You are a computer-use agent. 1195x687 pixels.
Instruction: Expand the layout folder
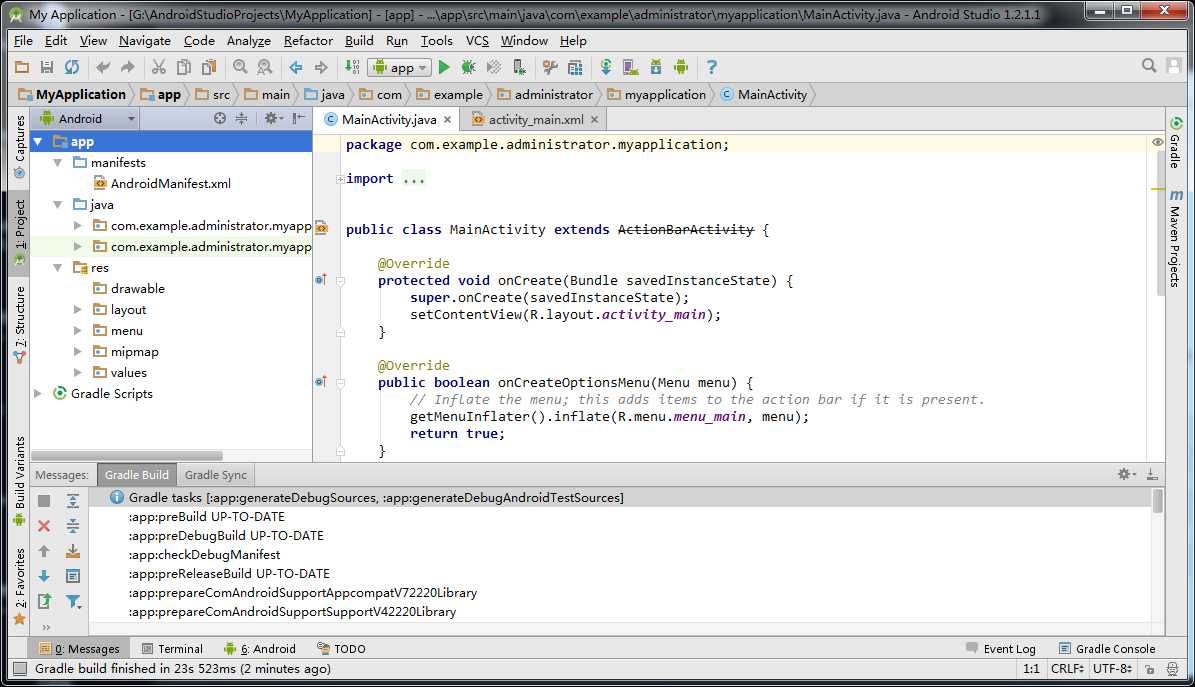78,310
